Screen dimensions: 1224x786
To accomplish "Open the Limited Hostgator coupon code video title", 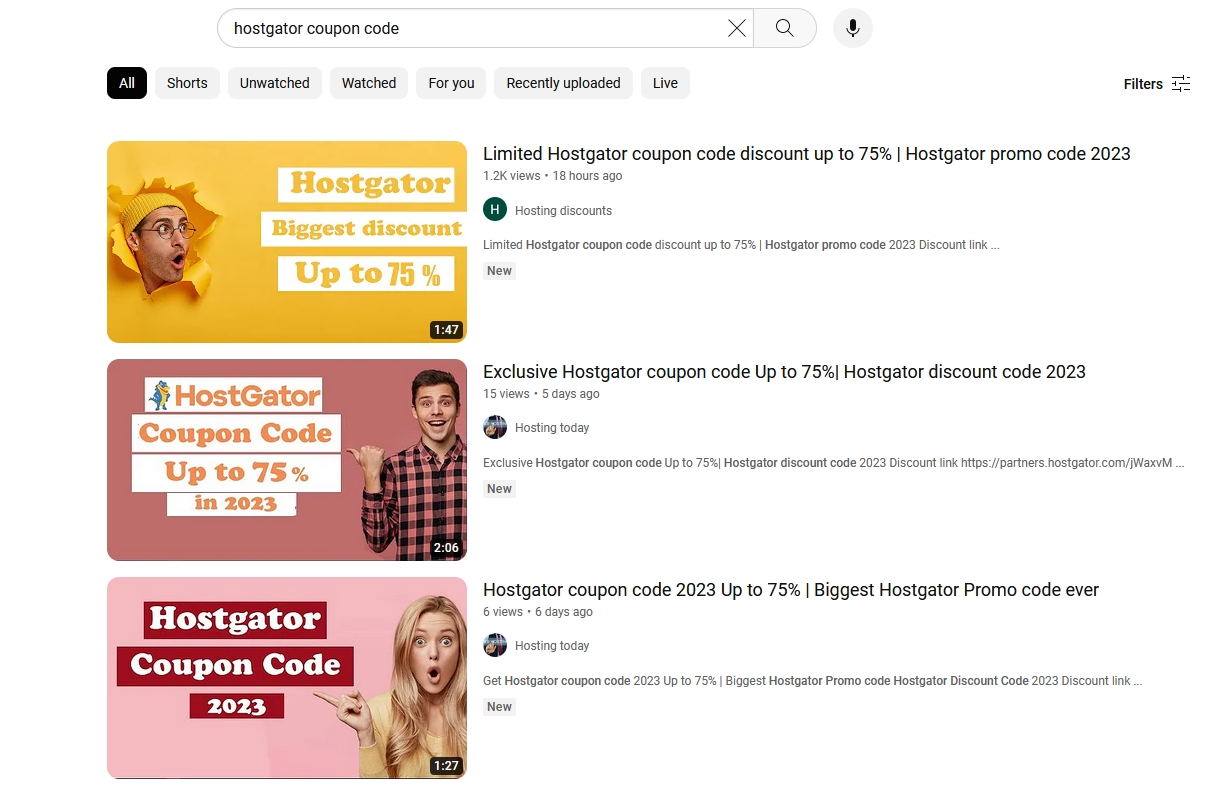I will coord(807,154).
